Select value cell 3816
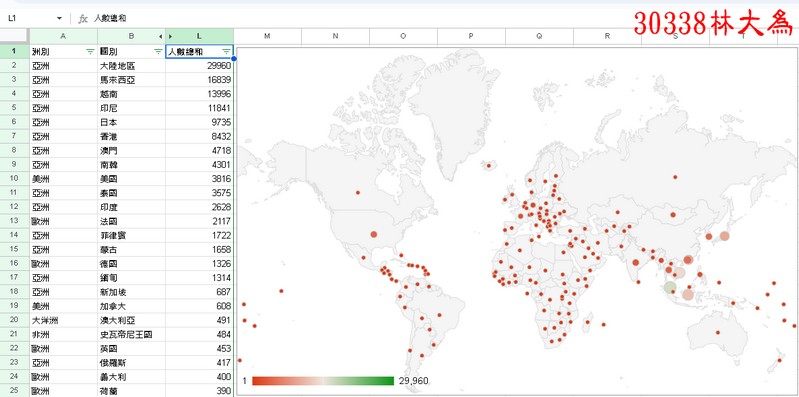 point(200,179)
